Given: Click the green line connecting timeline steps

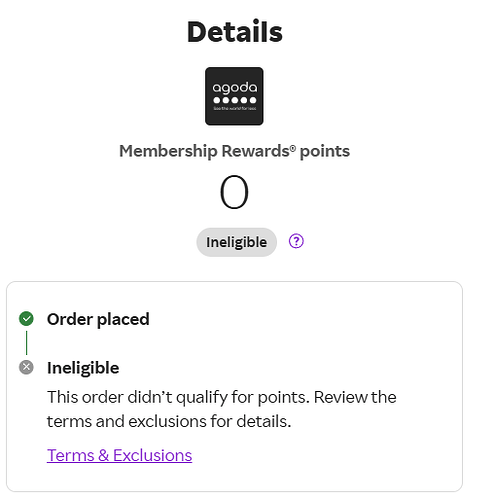Looking at the screenshot, I should point(26,343).
